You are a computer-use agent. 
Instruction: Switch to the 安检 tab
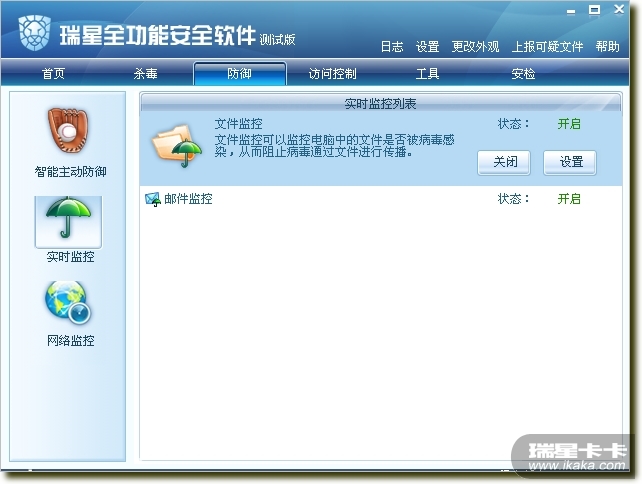[x=523, y=74]
